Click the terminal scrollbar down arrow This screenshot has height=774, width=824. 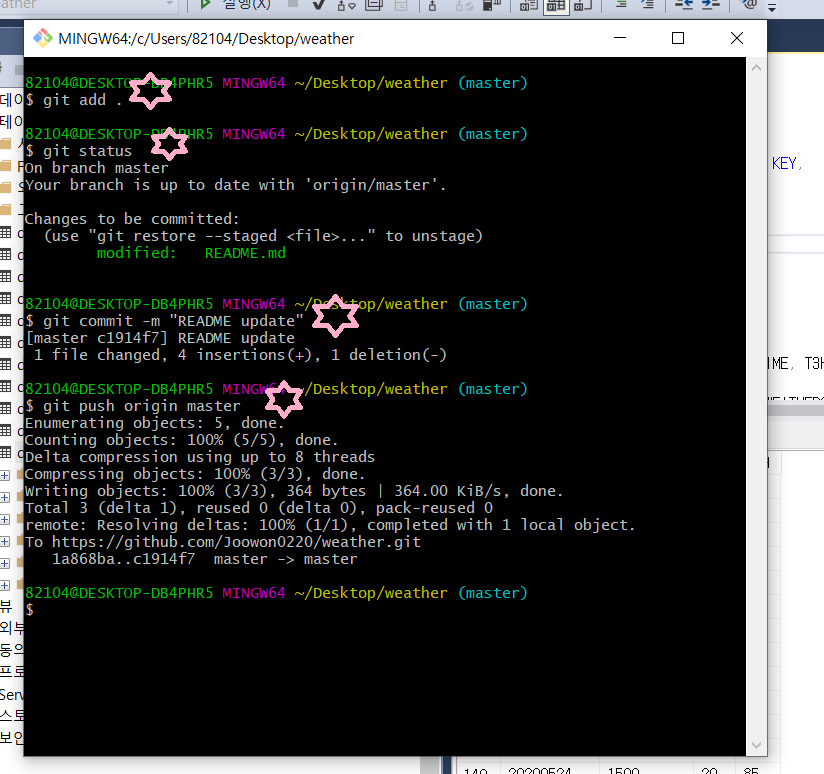[x=756, y=745]
